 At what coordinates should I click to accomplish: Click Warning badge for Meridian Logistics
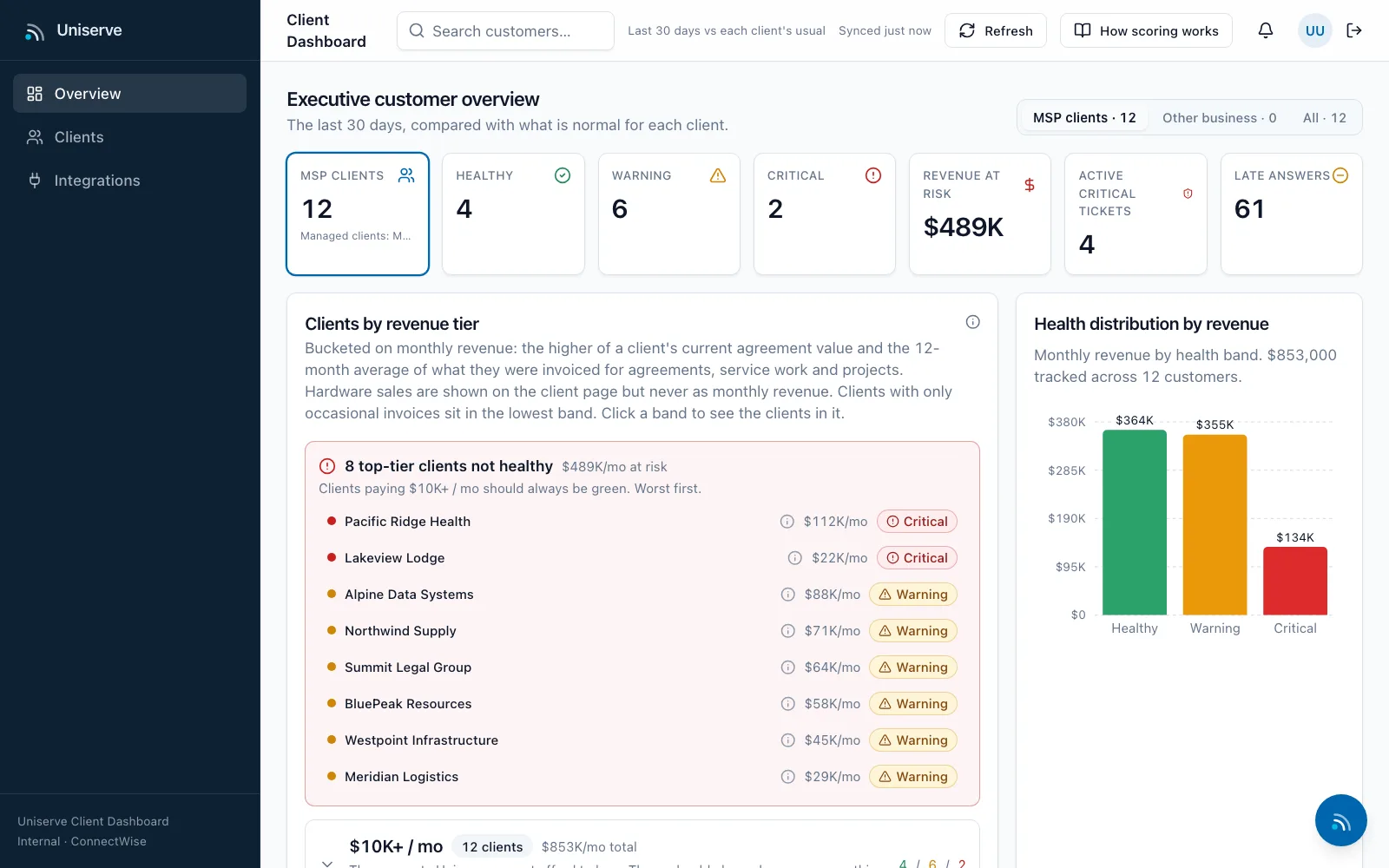click(913, 777)
